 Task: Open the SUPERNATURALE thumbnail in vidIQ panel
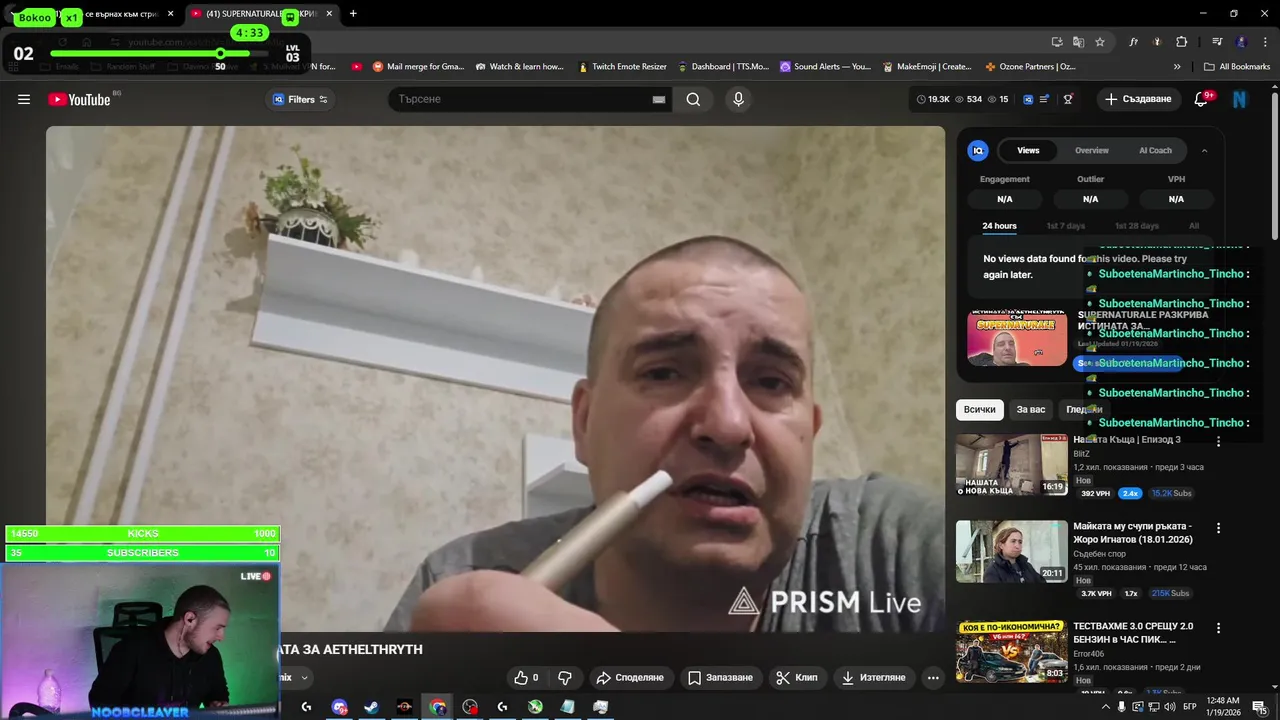1017,339
